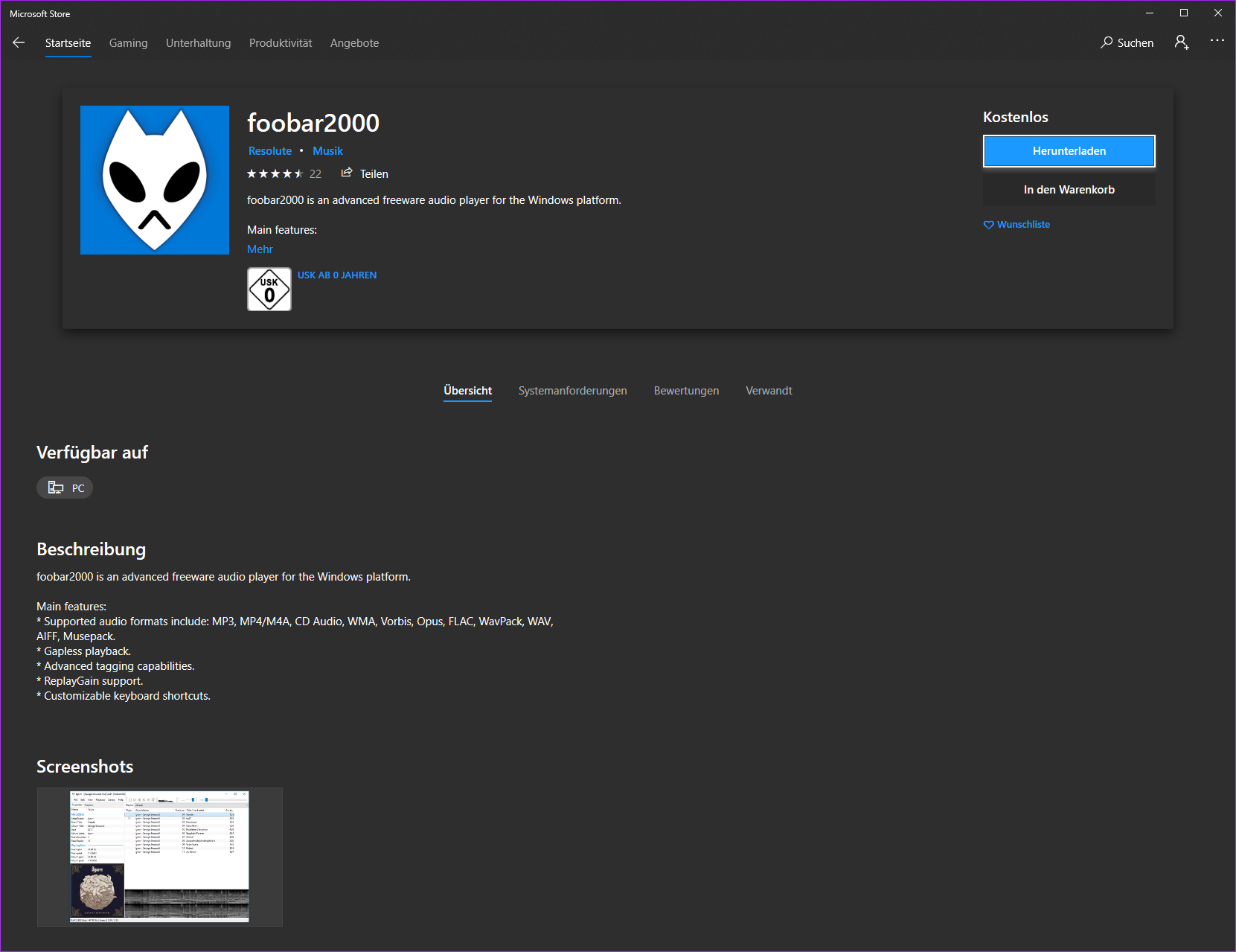The width and height of the screenshot is (1236, 952).
Task: Click the star rating with 22 reviews
Action: (284, 174)
